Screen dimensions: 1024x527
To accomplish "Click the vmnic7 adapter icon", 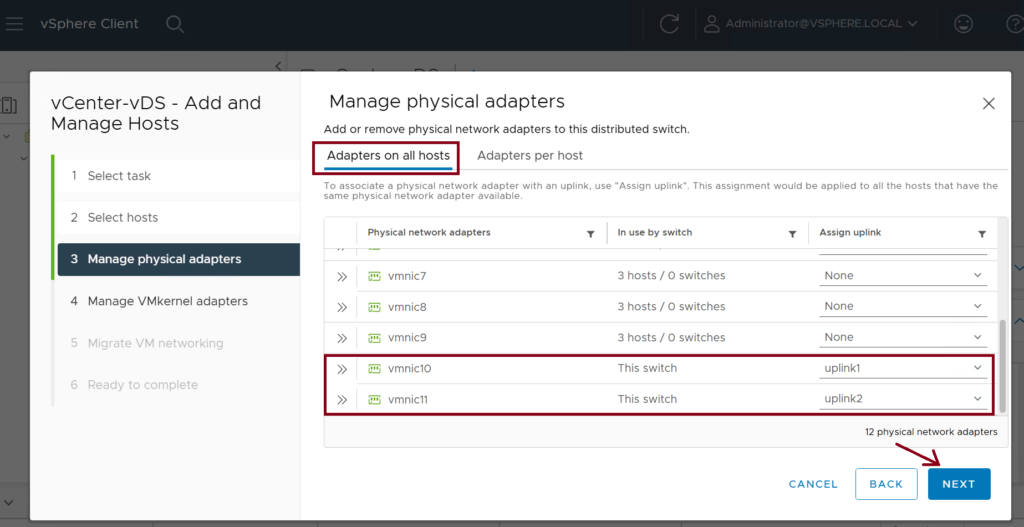I will pyautogui.click(x=374, y=276).
